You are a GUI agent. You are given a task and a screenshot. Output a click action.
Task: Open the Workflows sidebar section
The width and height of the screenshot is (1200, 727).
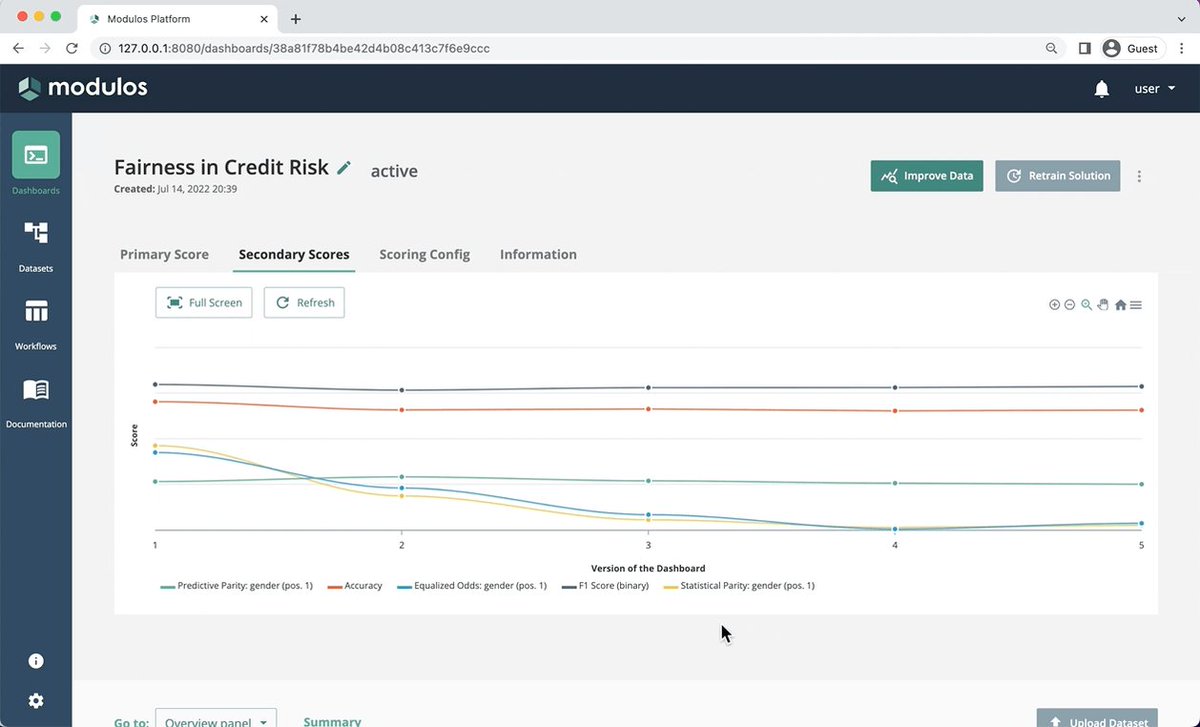[36, 324]
